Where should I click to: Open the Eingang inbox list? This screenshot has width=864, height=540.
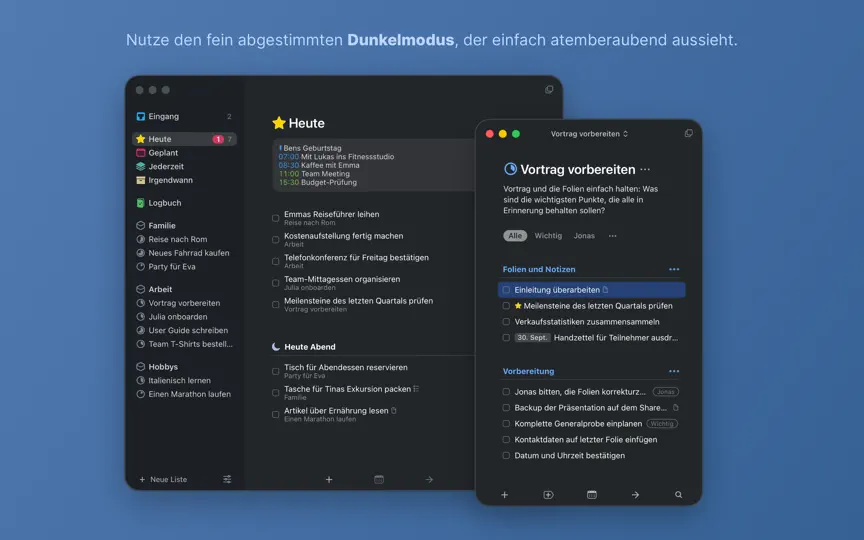184,116
